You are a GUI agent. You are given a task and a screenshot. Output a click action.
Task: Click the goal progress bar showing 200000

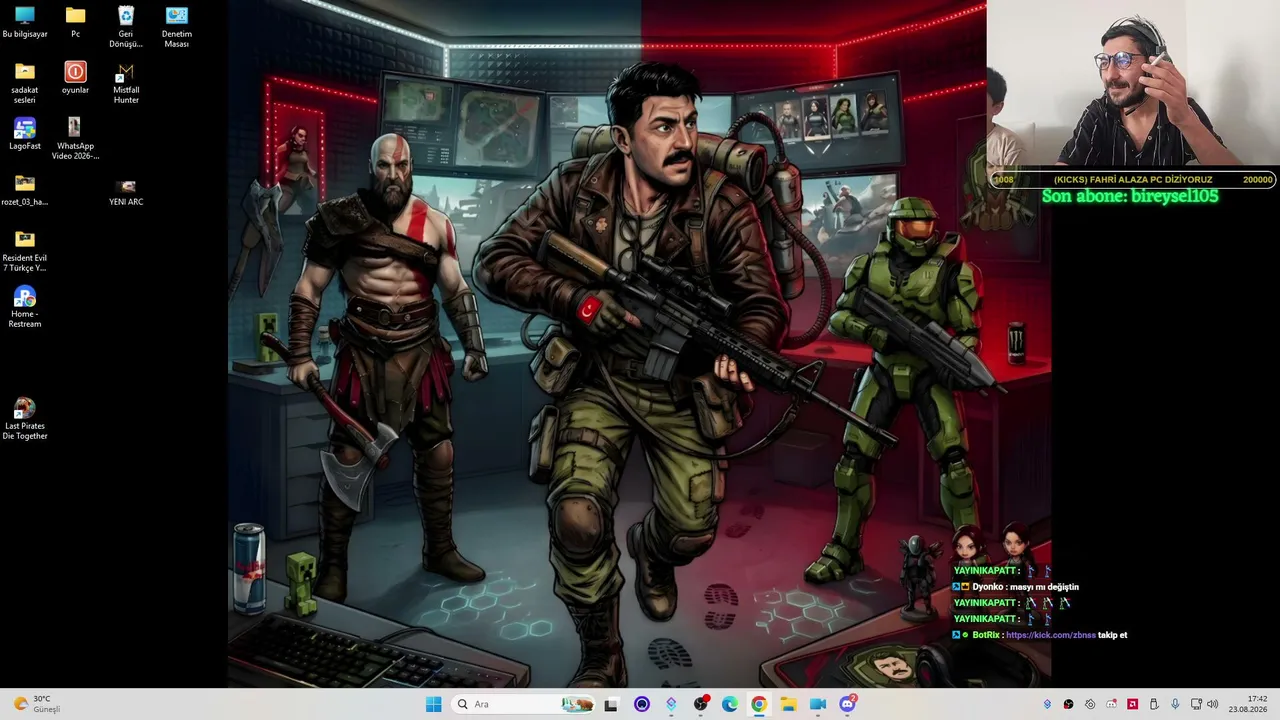[x=1133, y=180]
